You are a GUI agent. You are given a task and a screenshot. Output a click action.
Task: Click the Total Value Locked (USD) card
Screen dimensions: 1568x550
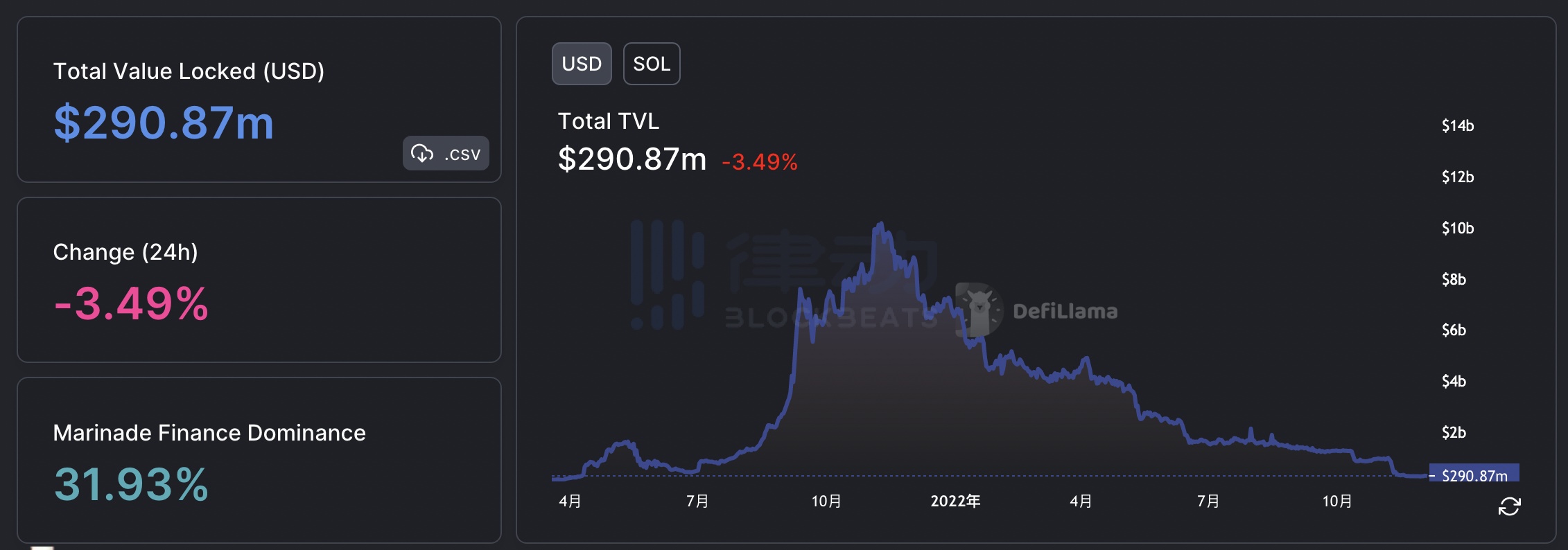point(260,100)
